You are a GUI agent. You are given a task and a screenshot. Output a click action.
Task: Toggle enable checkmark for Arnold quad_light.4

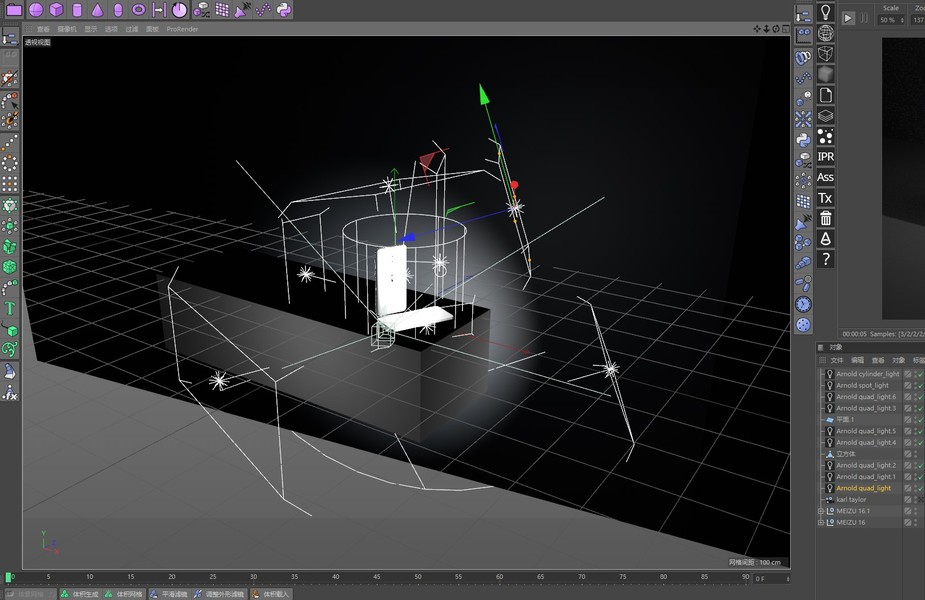coord(920,442)
